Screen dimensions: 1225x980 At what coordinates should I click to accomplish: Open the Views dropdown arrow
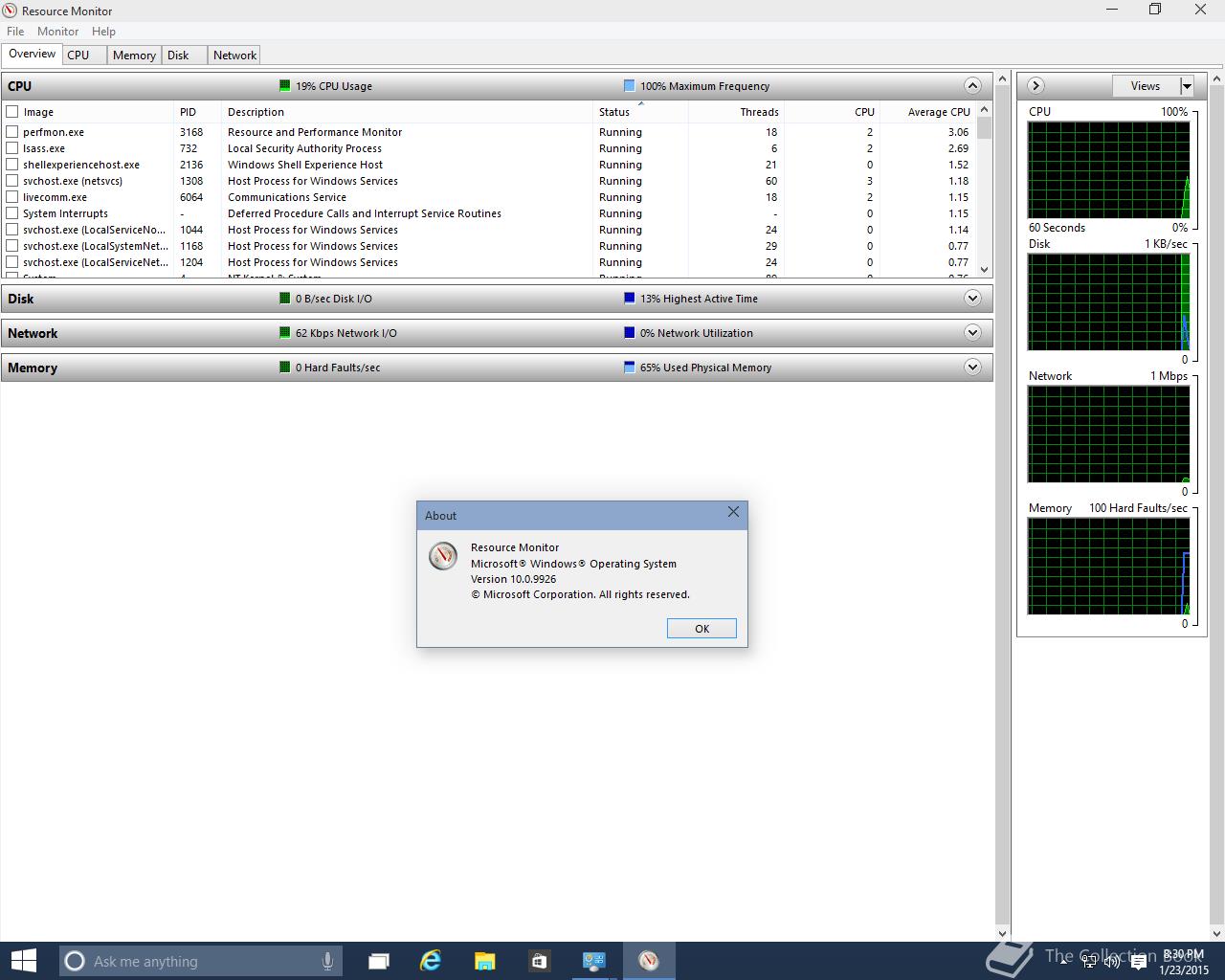(x=1187, y=86)
